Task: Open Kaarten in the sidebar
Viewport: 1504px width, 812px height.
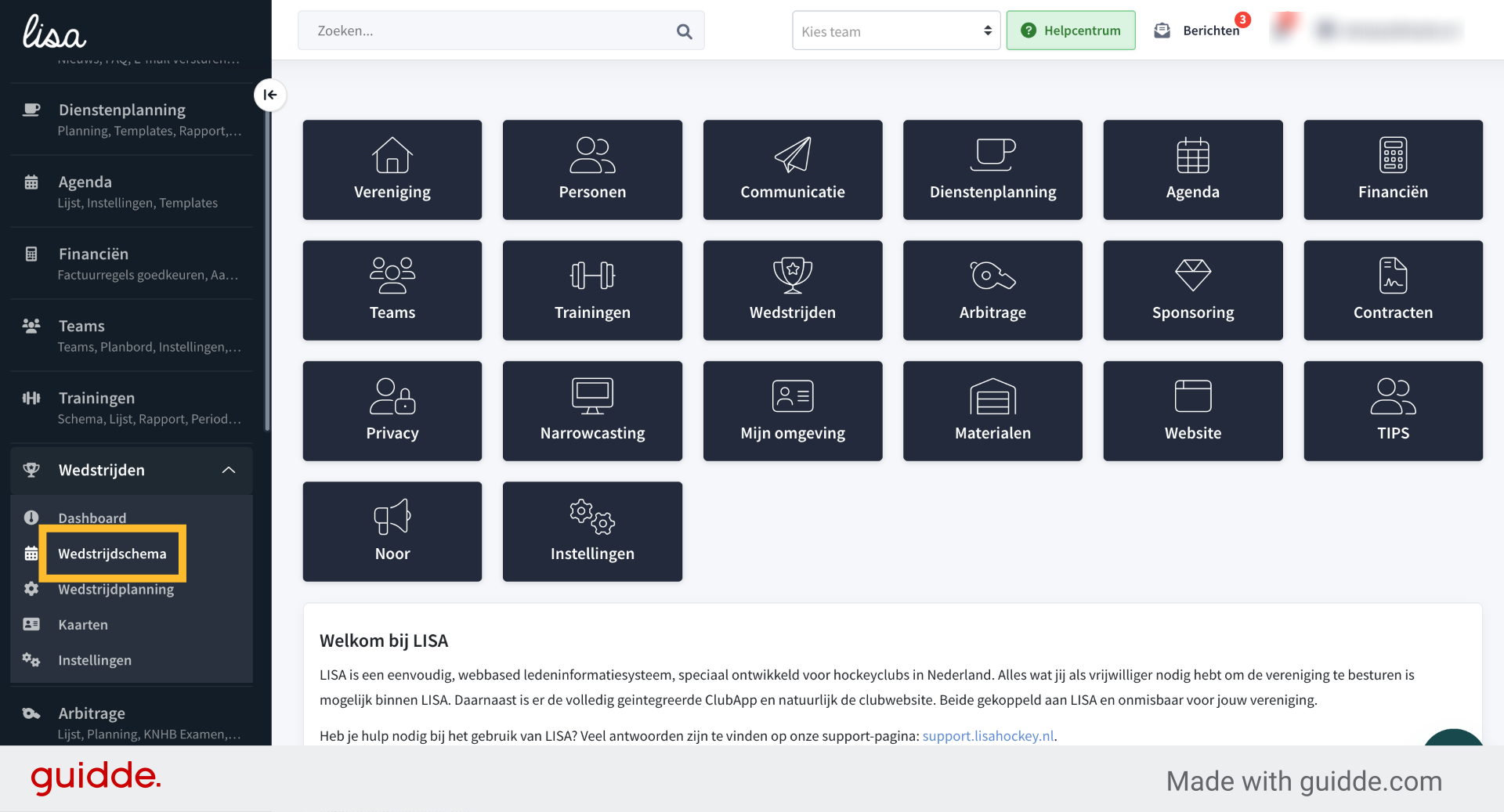Action: 83,625
